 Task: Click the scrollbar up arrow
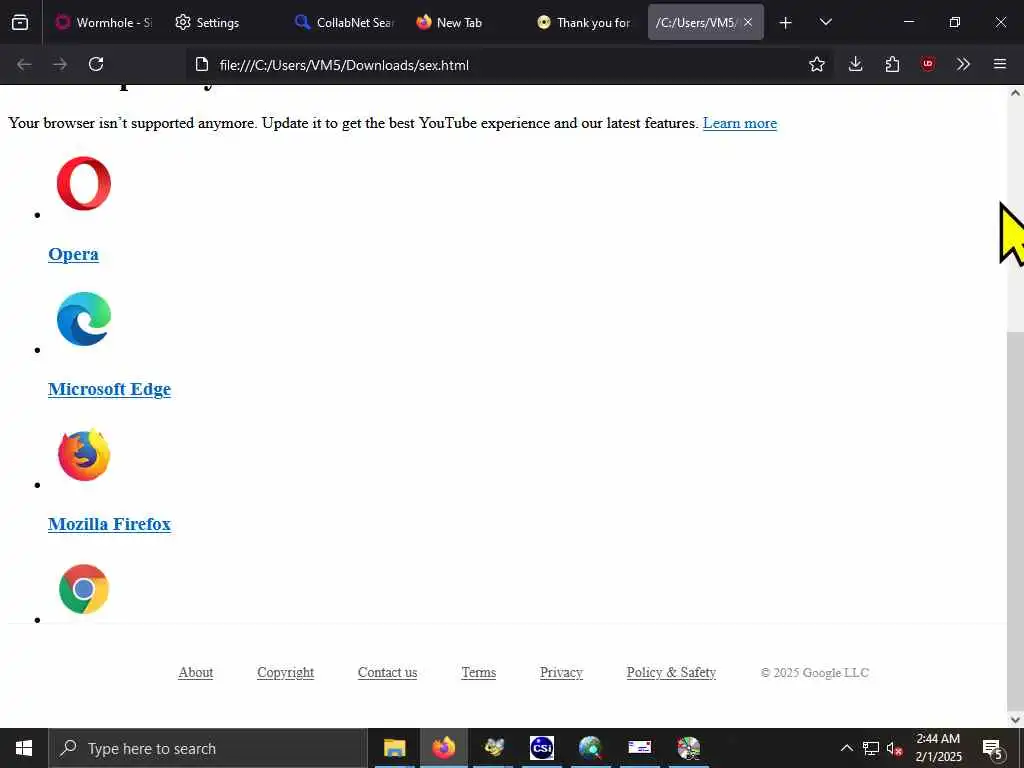(x=1016, y=93)
